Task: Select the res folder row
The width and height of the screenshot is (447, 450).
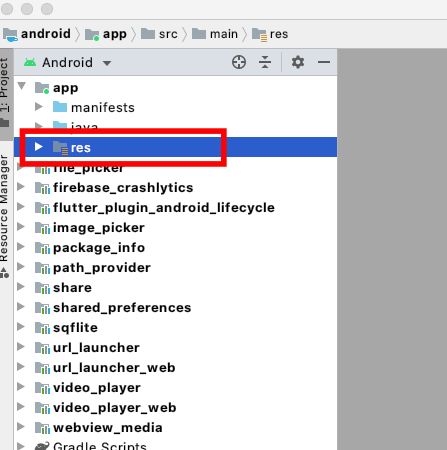Action: (x=175, y=147)
